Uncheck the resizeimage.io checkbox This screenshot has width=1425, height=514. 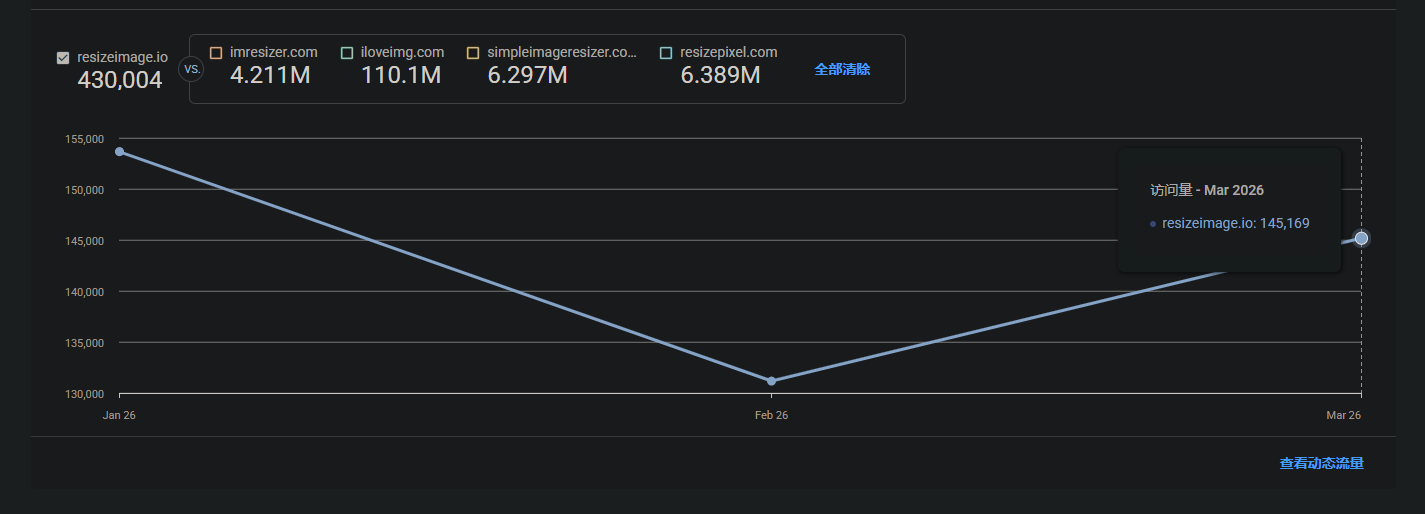click(x=63, y=58)
